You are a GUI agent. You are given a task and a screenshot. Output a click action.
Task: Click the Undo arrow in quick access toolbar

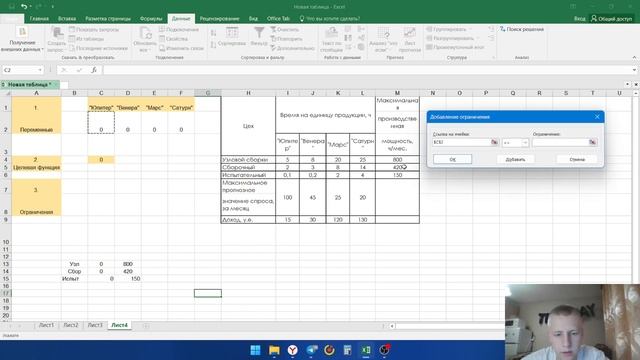pyautogui.click(x=24, y=7)
